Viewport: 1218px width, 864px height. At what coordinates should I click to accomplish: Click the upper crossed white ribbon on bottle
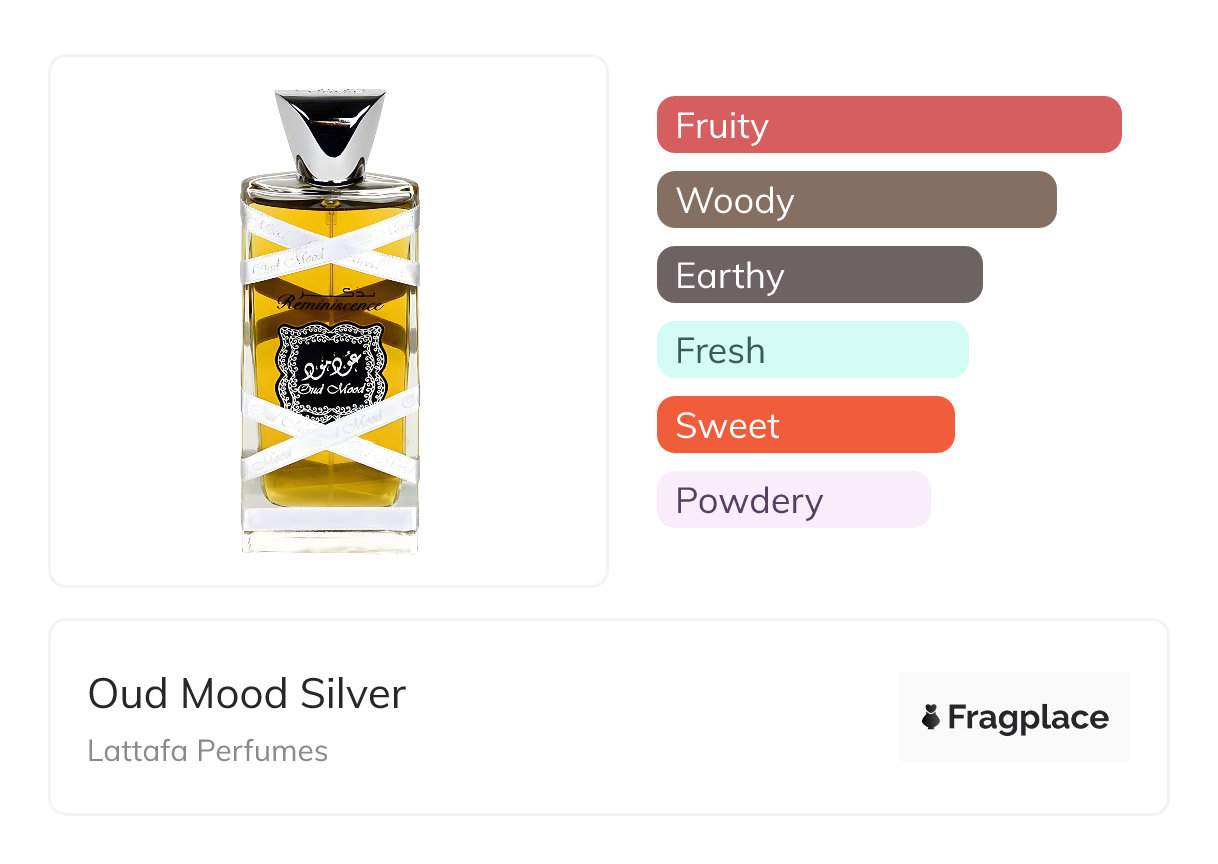pyautogui.click(x=330, y=243)
